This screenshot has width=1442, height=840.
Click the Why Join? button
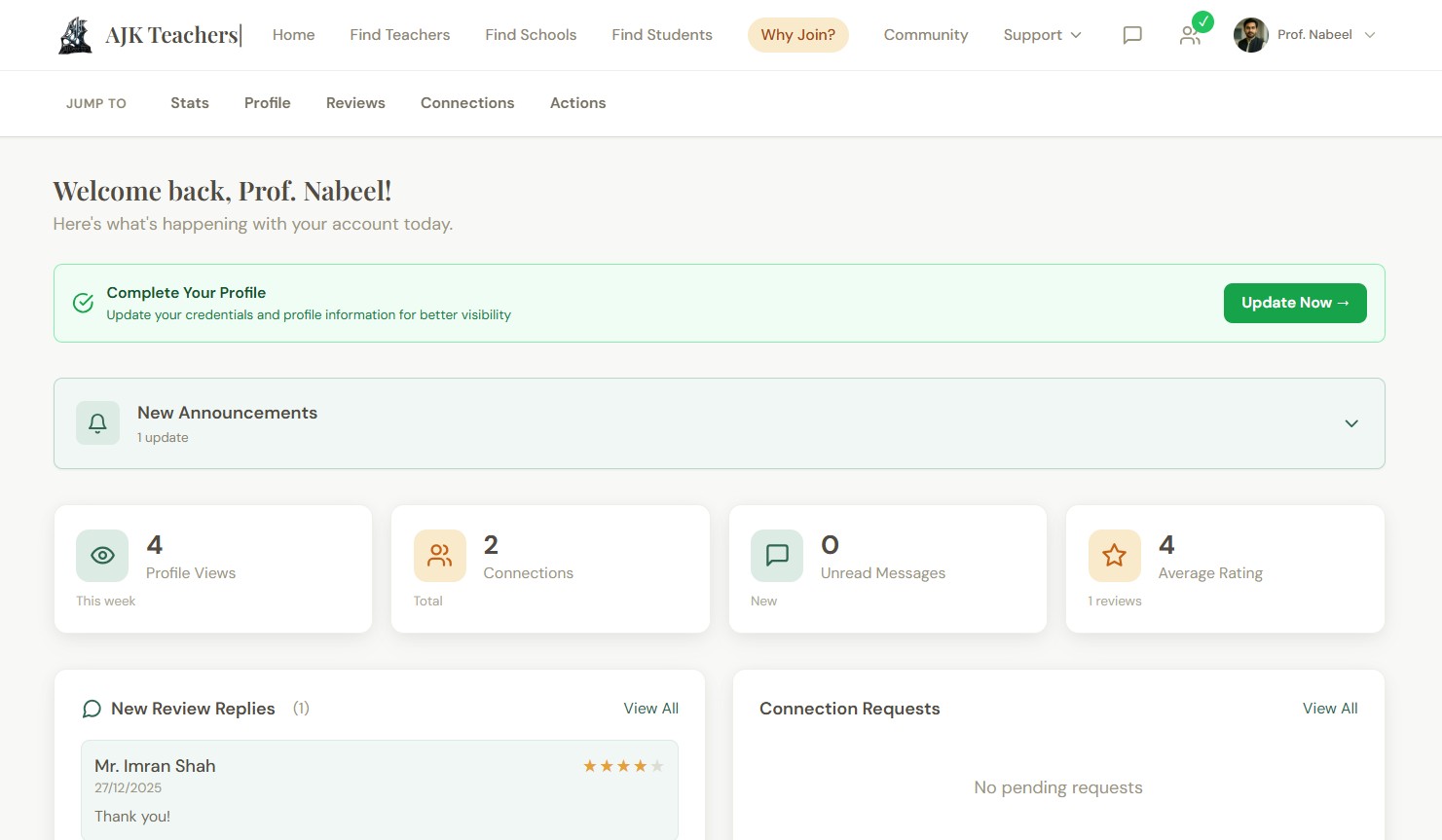[x=797, y=35]
